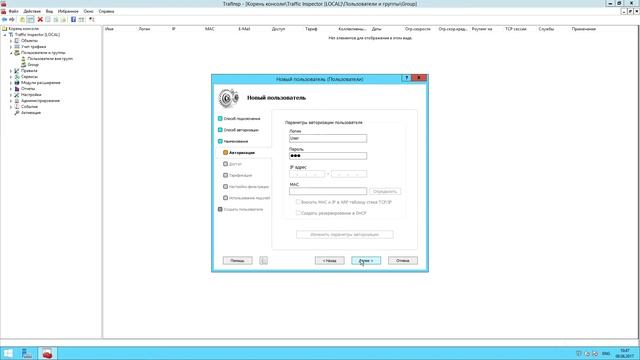This screenshot has width=640, height=360.
Task: Click the Group icon in console tree
Action: [23, 64]
